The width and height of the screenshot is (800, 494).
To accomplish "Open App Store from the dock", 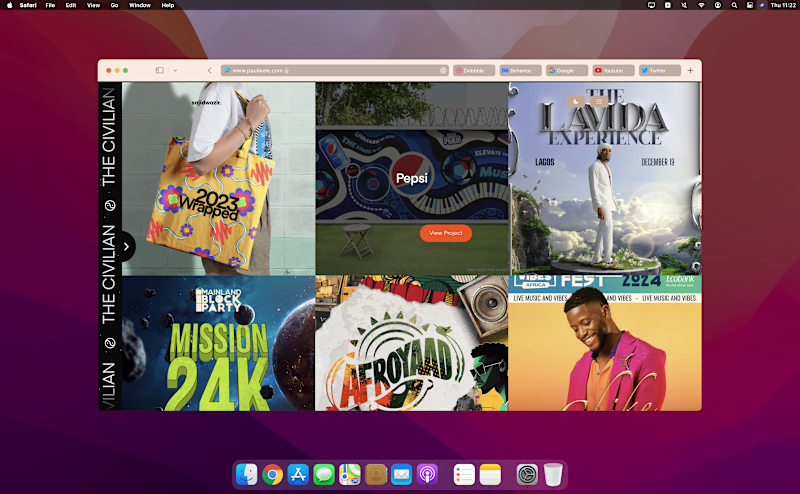I will [x=298, y=475].
